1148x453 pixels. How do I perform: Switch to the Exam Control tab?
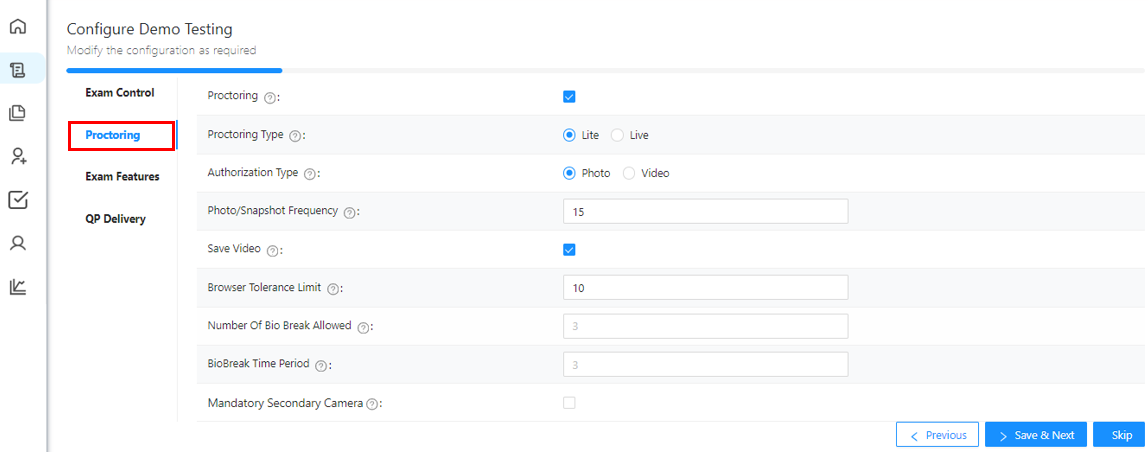click(120, 93)
